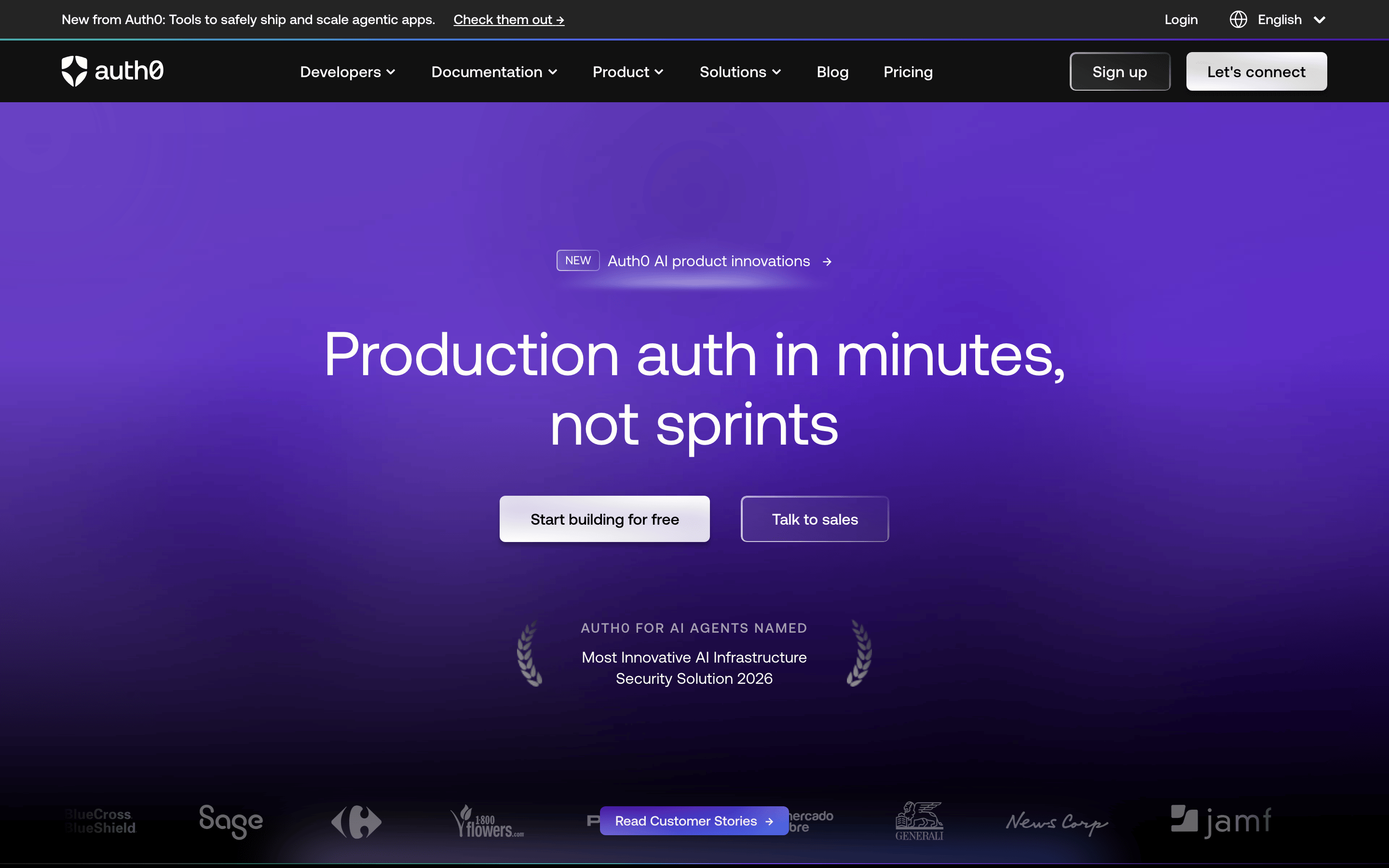Click Start building for free
The height and width of the screenshot is (868, 1389).
(x=604, y=519)
